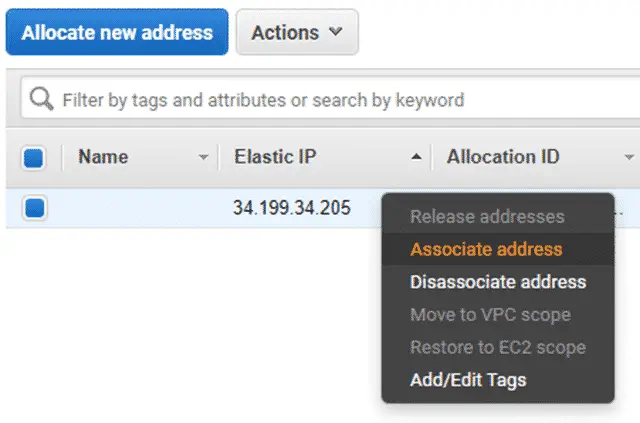
Task: Click the Allocation ID column header
Action: (503, 157)
